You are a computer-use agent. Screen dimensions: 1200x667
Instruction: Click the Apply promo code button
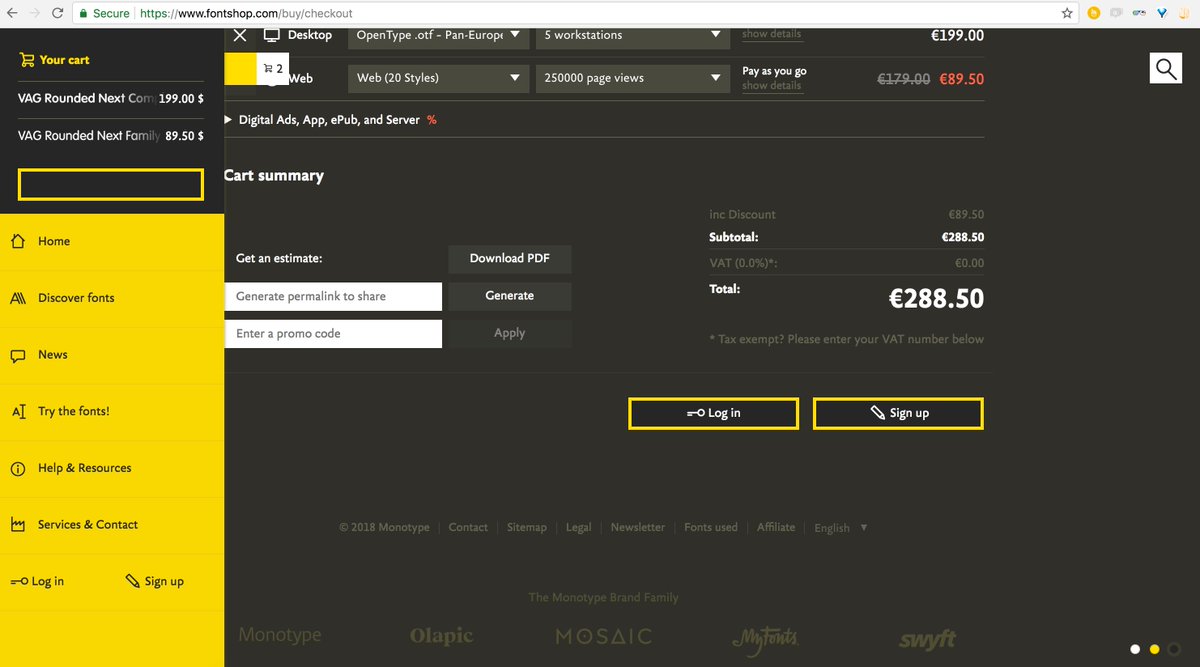coord(510,334)
